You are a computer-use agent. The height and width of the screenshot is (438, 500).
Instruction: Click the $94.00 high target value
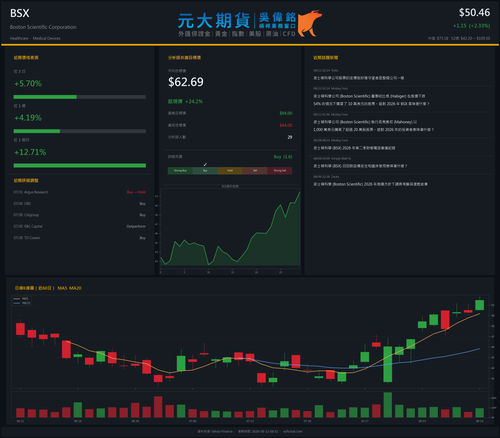coord(286,113)
